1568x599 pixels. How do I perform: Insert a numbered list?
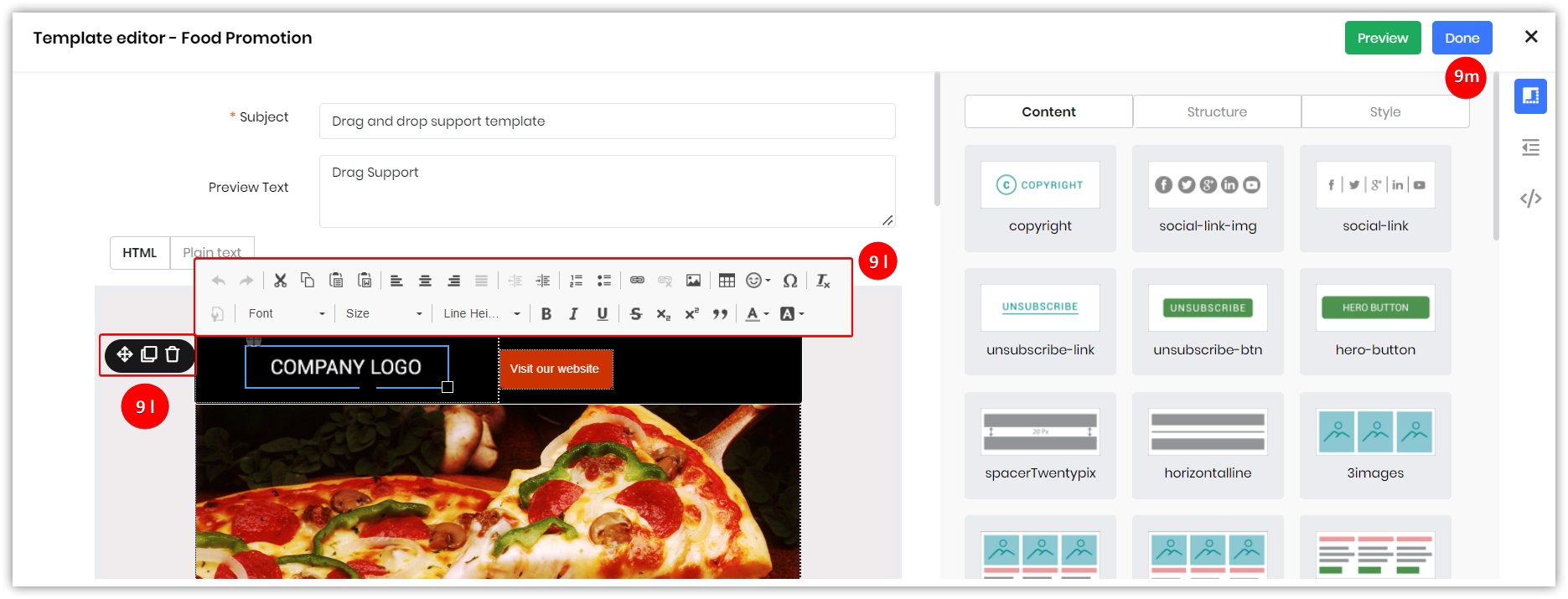pyautogui.click(x=576, y=281)
